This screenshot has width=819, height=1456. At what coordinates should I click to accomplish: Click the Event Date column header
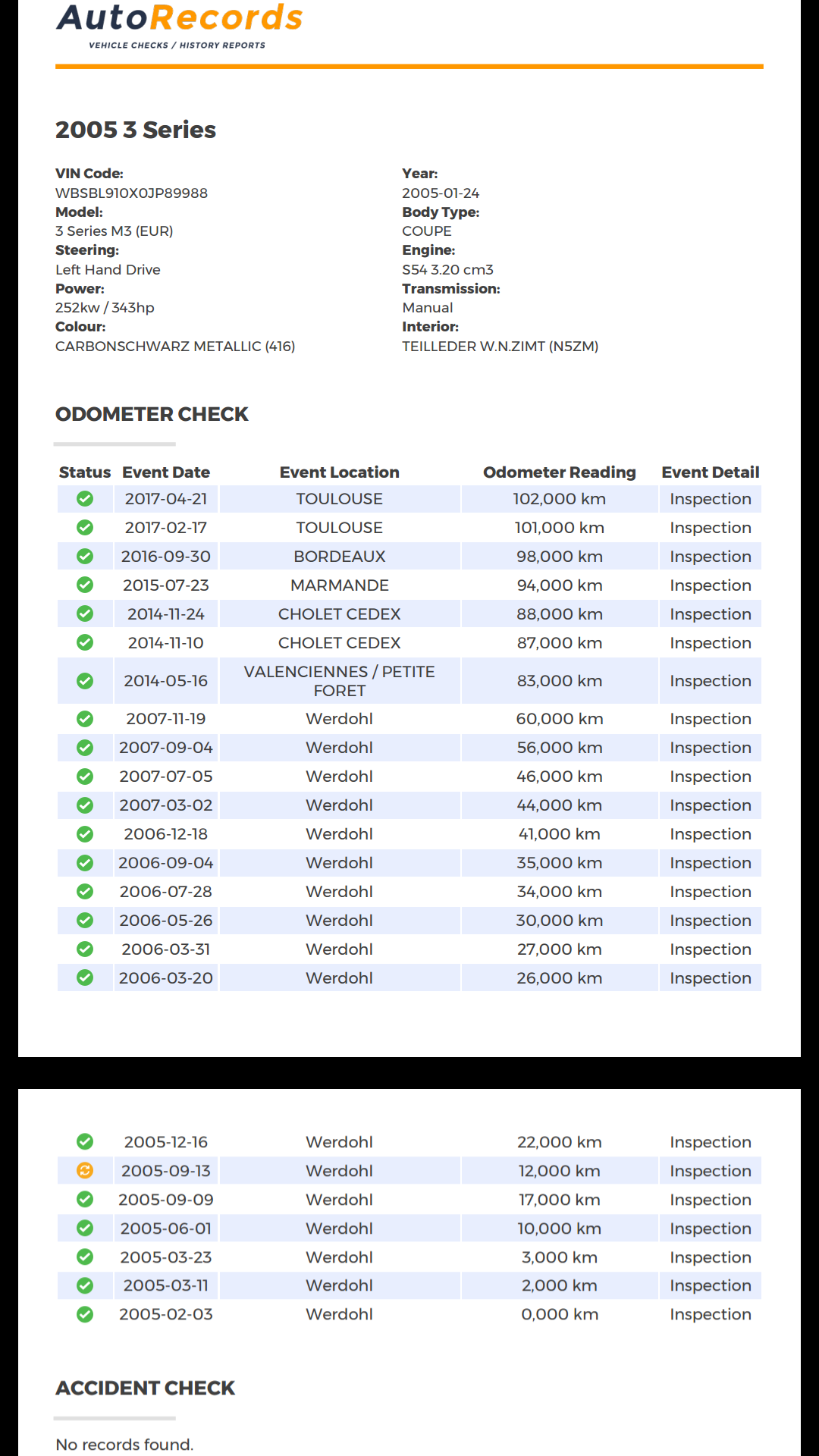(166, 472)
